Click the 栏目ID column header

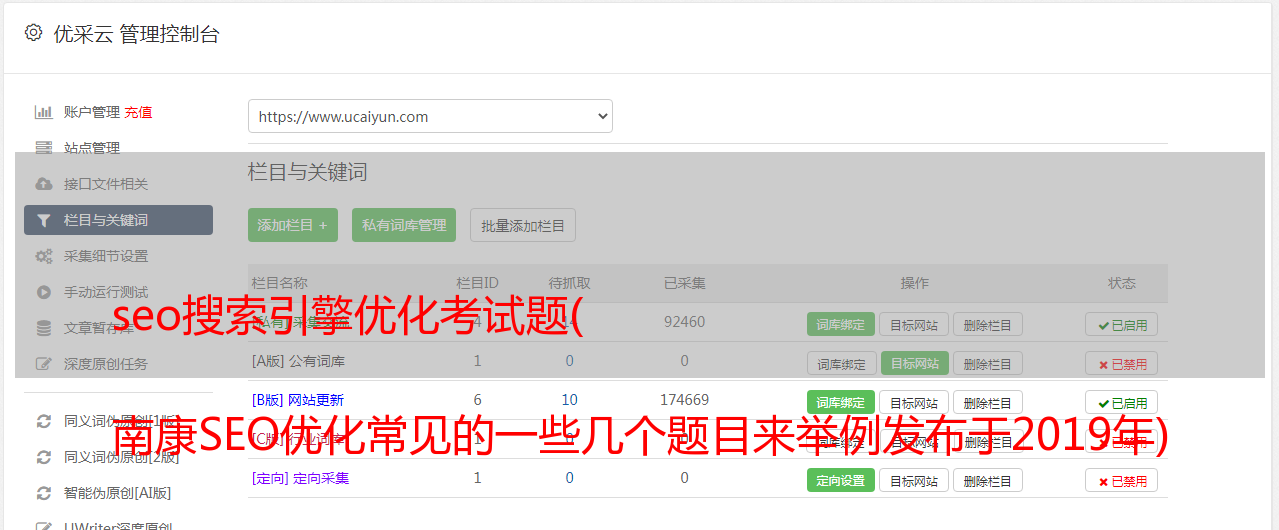point(477,283)
